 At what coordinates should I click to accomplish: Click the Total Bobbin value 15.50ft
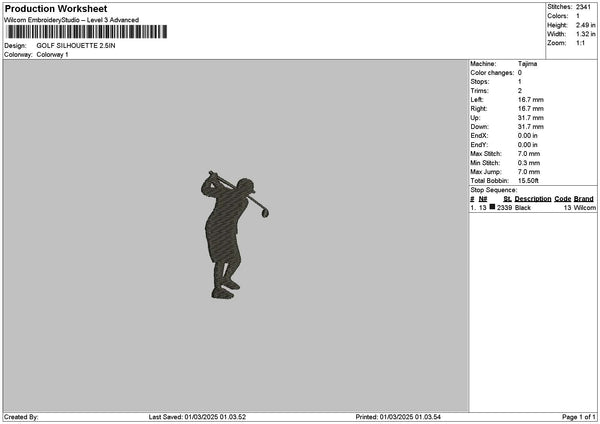pos(528,181)
